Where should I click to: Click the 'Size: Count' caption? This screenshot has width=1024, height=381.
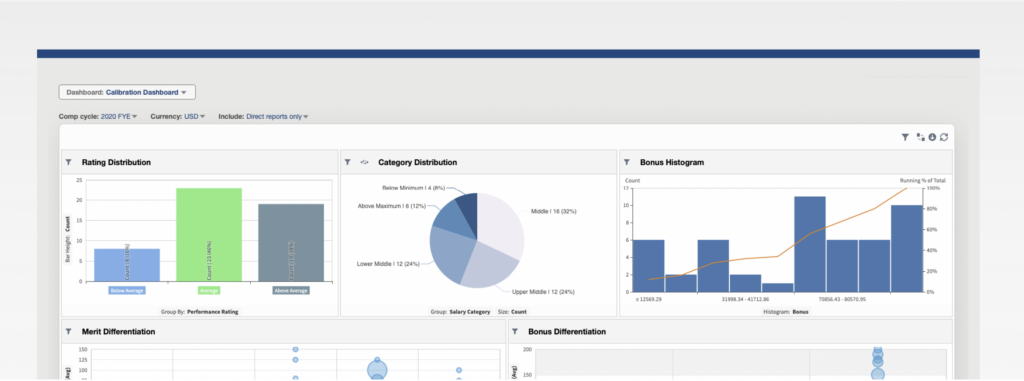point(512,312)
